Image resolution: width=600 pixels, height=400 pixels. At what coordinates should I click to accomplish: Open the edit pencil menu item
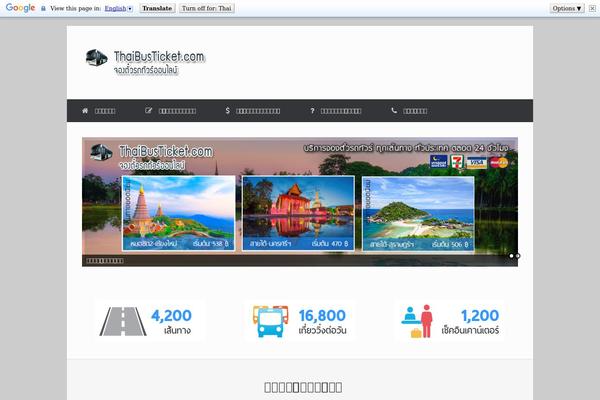[171, 111]
